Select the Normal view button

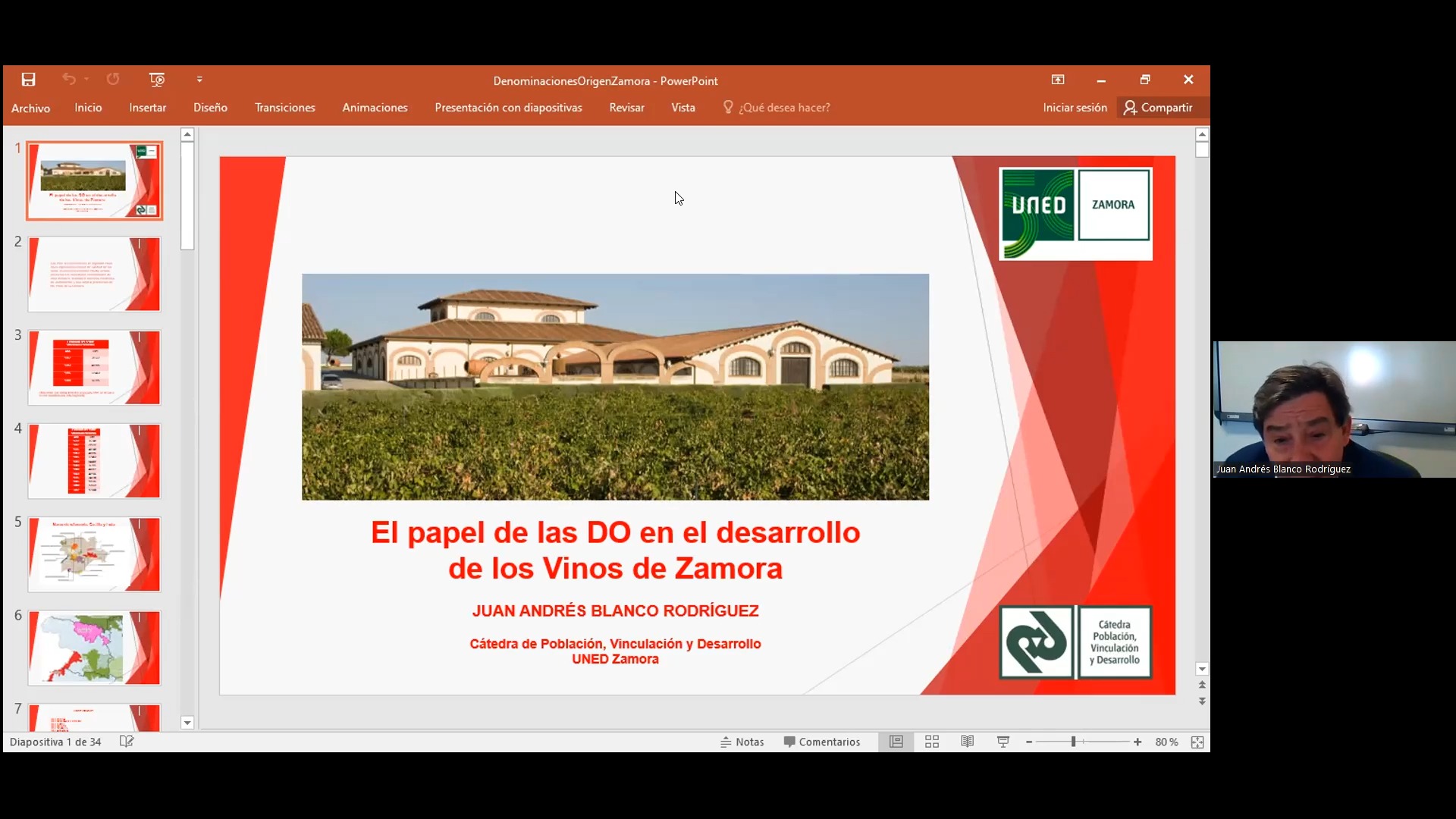896,742
